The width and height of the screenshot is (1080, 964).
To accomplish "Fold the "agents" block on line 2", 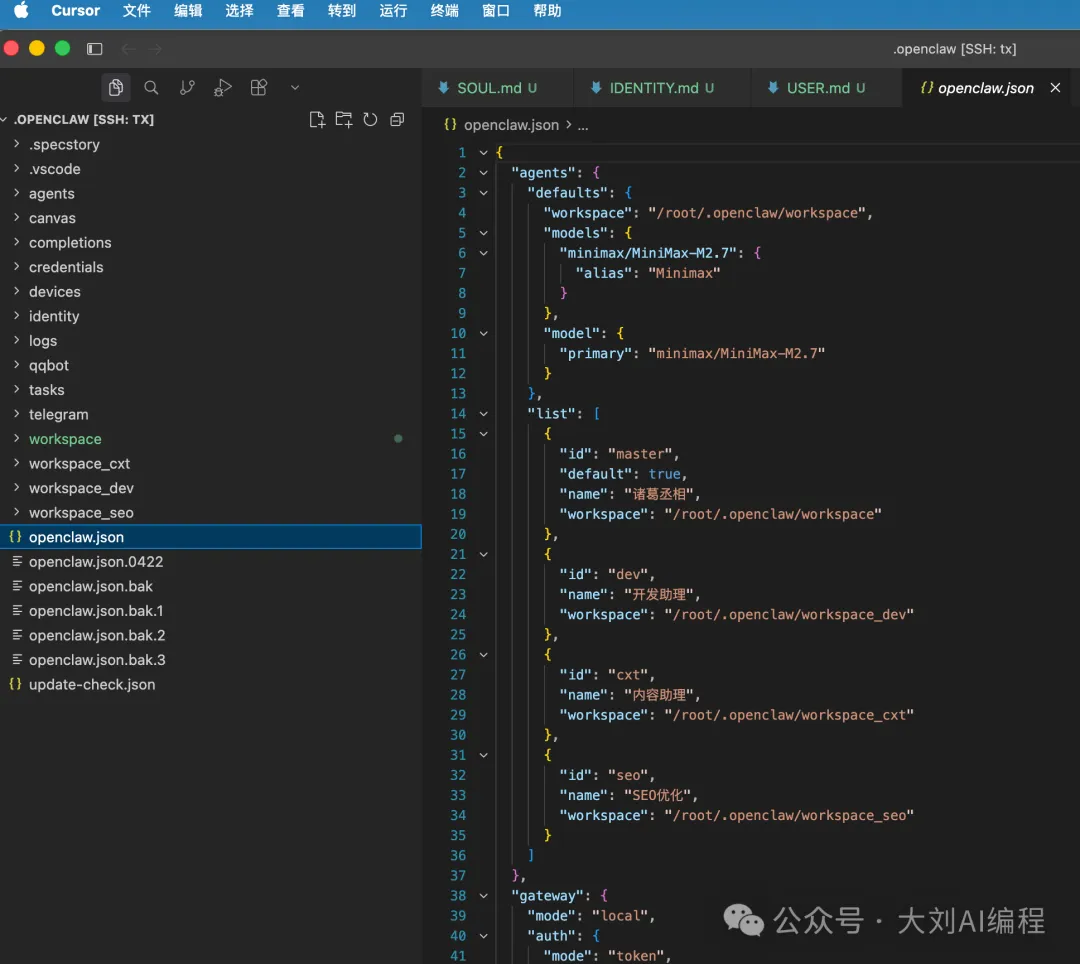I will [x=484, y=173].
